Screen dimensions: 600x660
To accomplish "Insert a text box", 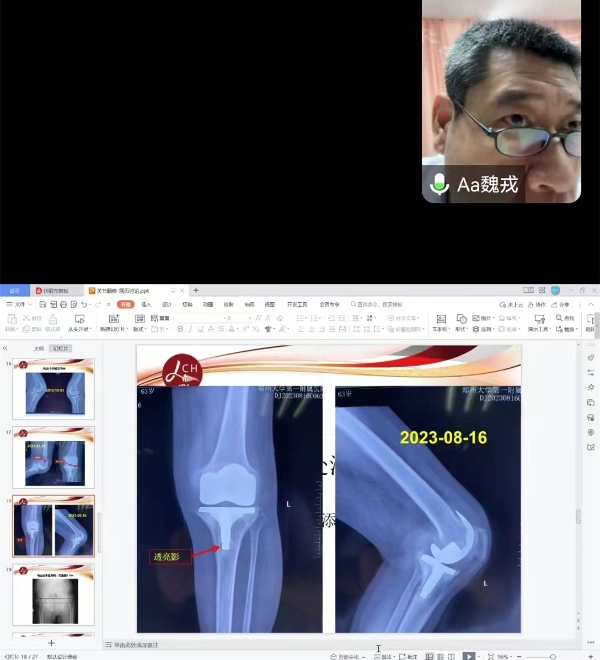I will click(440, 319).
